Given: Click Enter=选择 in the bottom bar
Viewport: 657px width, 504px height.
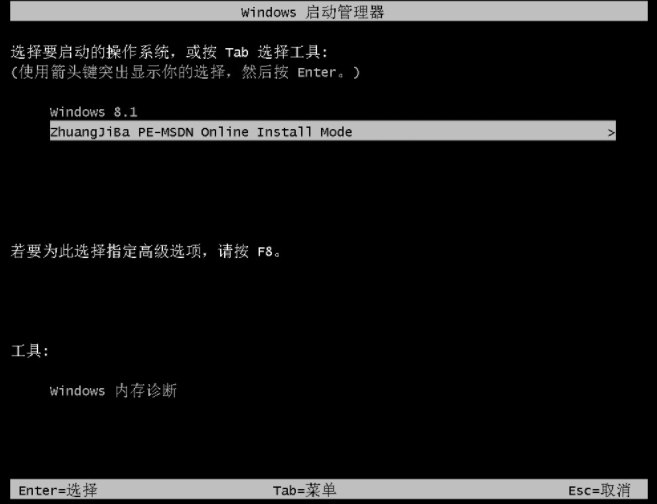Looking at the screenshot, I should (x=58, y=490).
